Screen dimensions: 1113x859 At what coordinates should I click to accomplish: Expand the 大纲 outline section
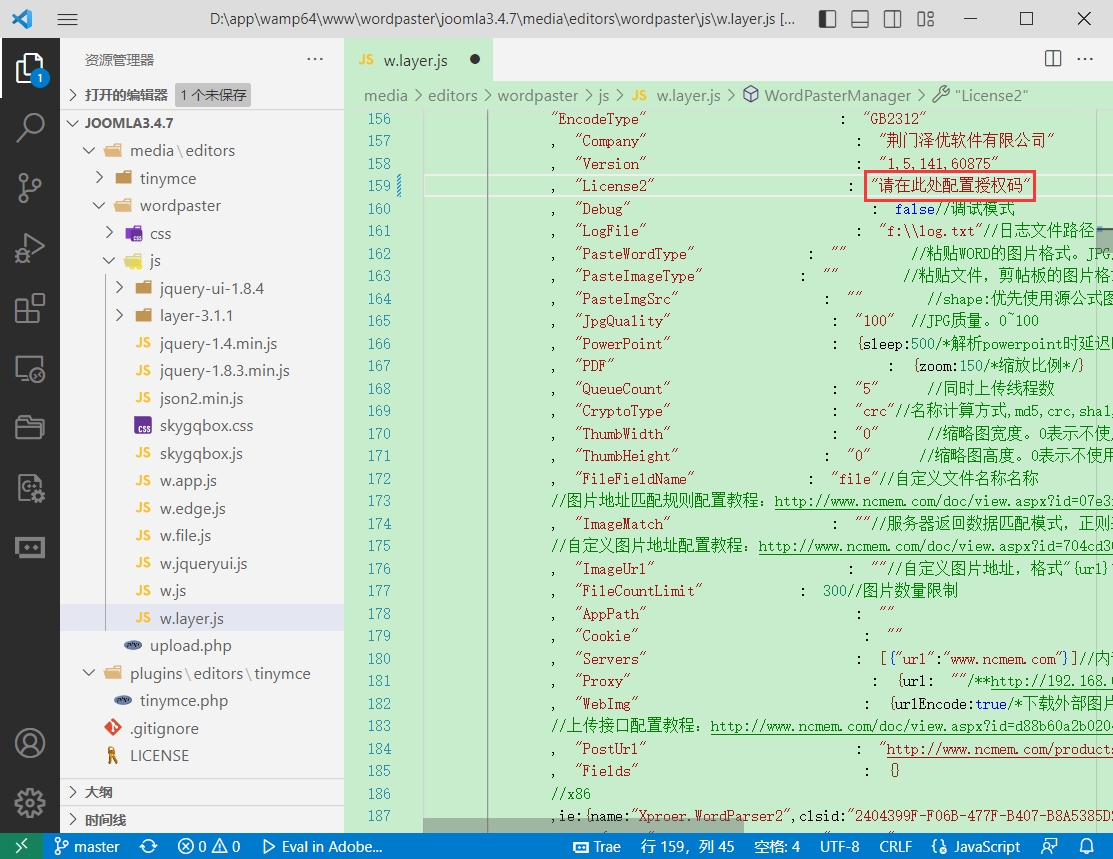point(98,792)
